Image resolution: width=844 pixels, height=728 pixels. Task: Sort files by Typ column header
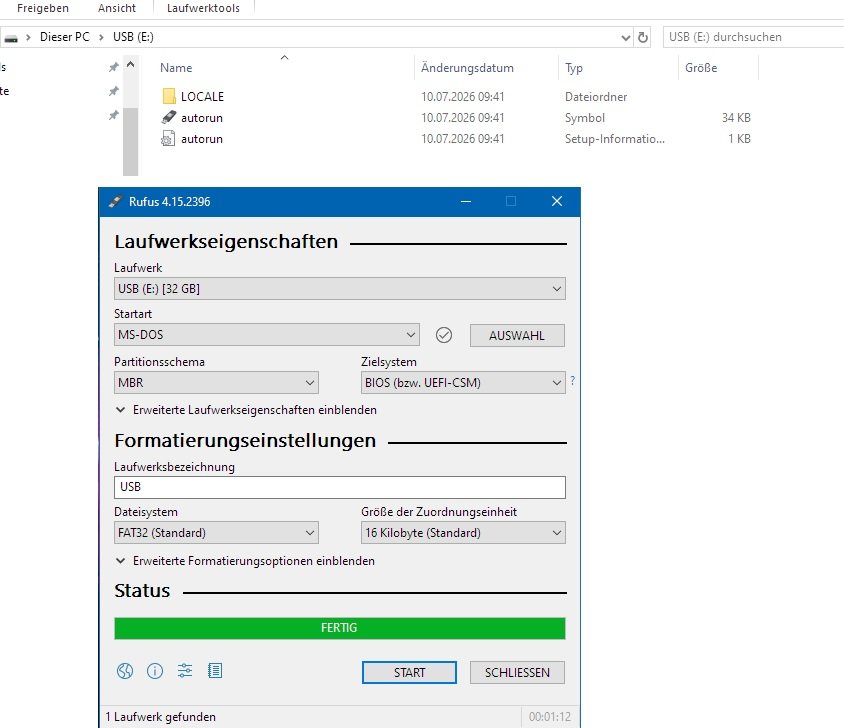[574, 68]
